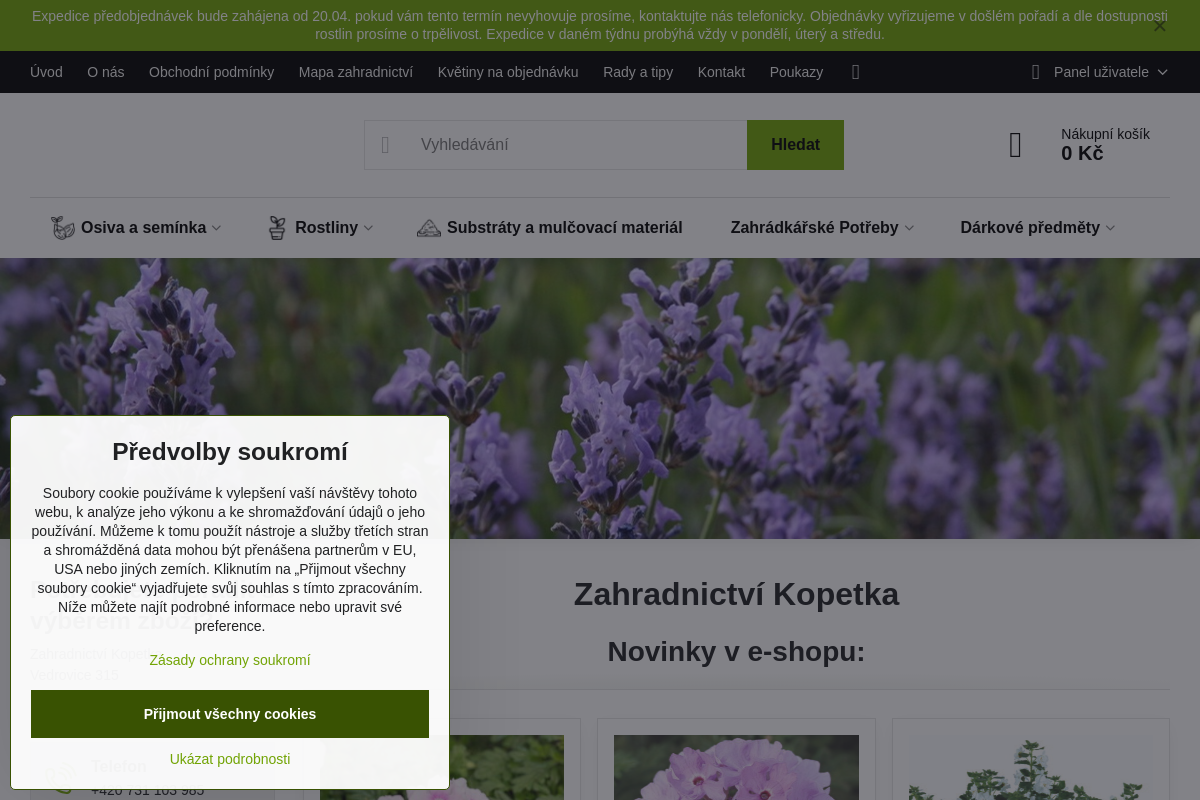Open the product photo on the white background
Viewport: 1200px width, 800px height.
pos(1031,767)
